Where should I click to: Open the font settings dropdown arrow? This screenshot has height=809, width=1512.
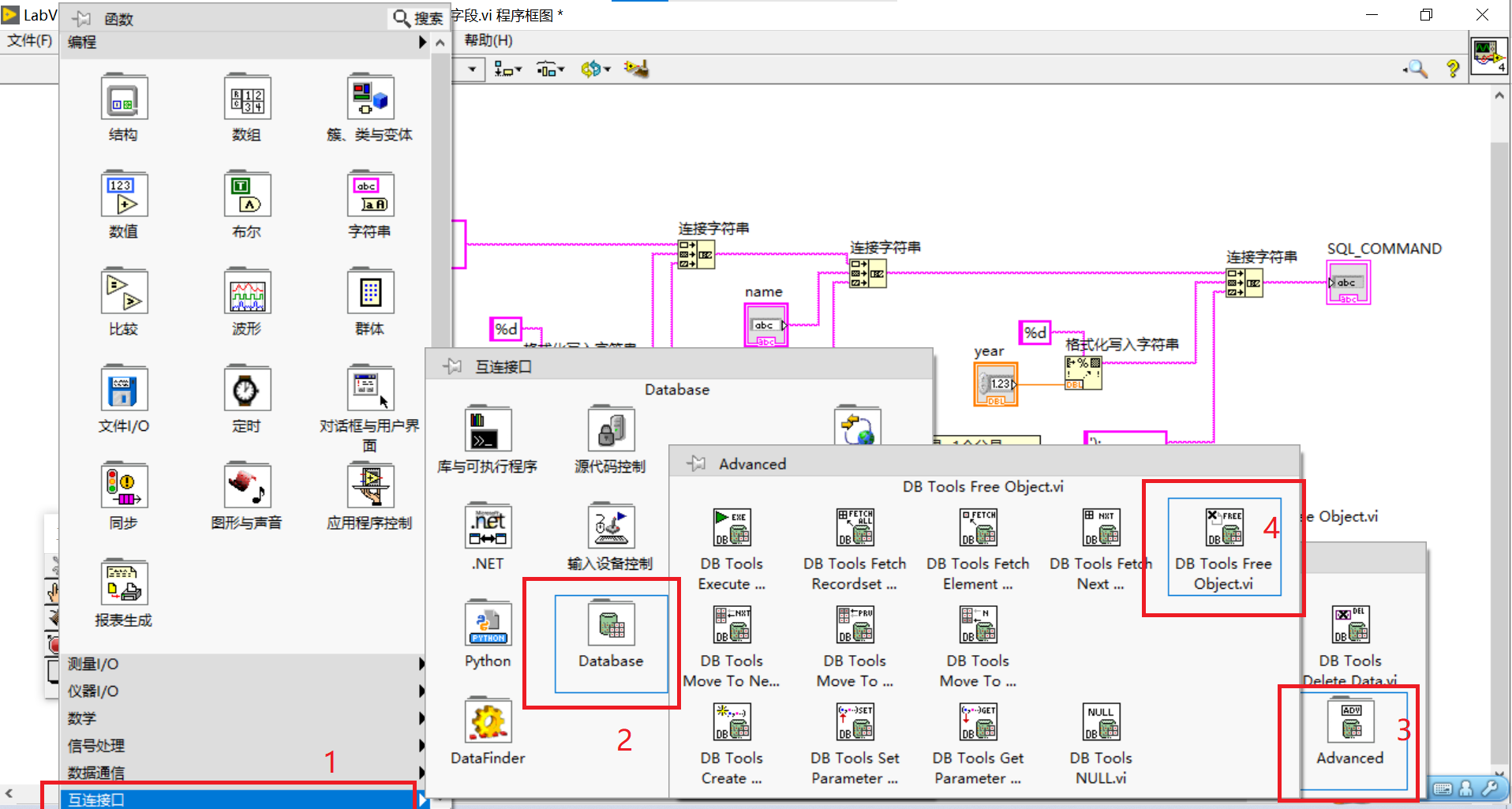coord(472,69)
